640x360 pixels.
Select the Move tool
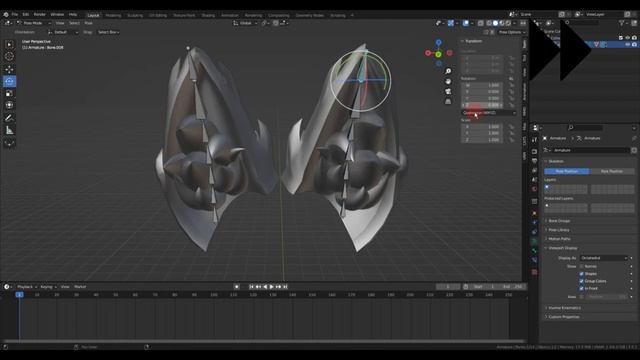pyautogui.click(x=9, y=69)
